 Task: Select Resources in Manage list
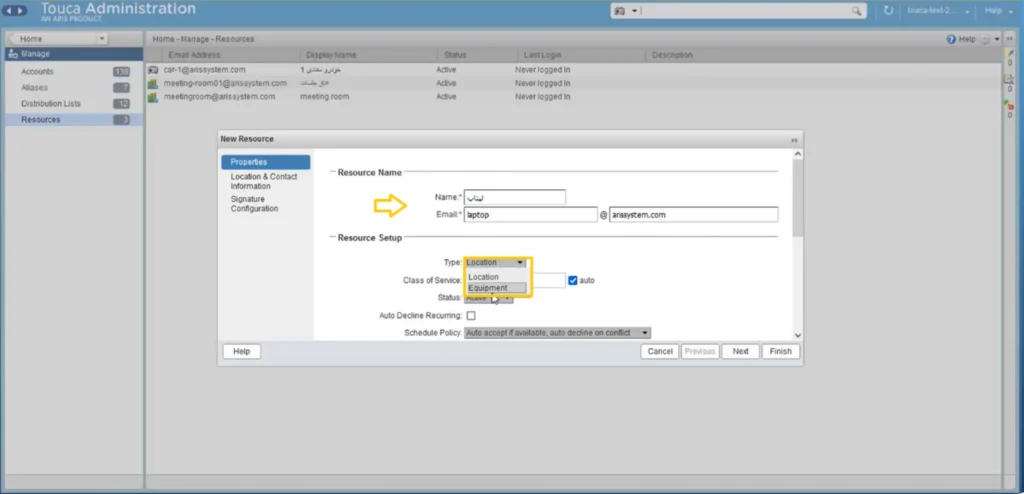coord(74,120)
